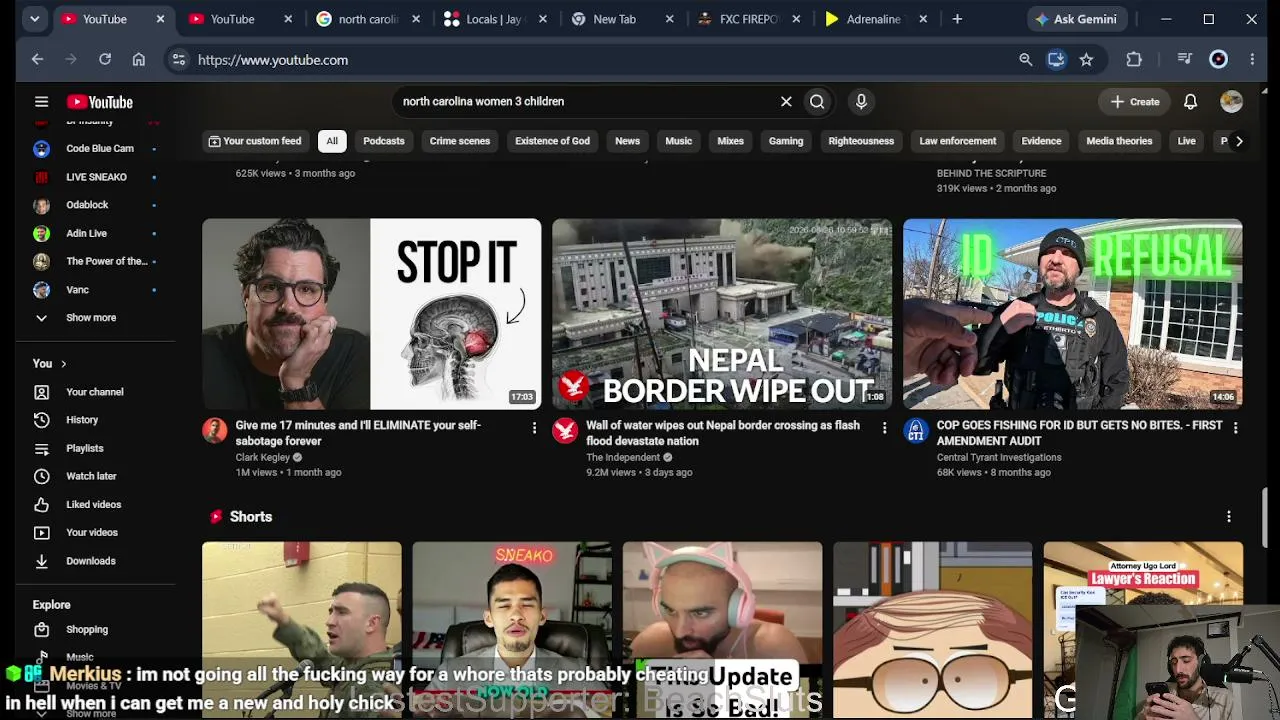This screenshot has width=1280, height=720.
Task: Click the browser address bar URL
Action: pyautogui.click(x=273, y=60)
